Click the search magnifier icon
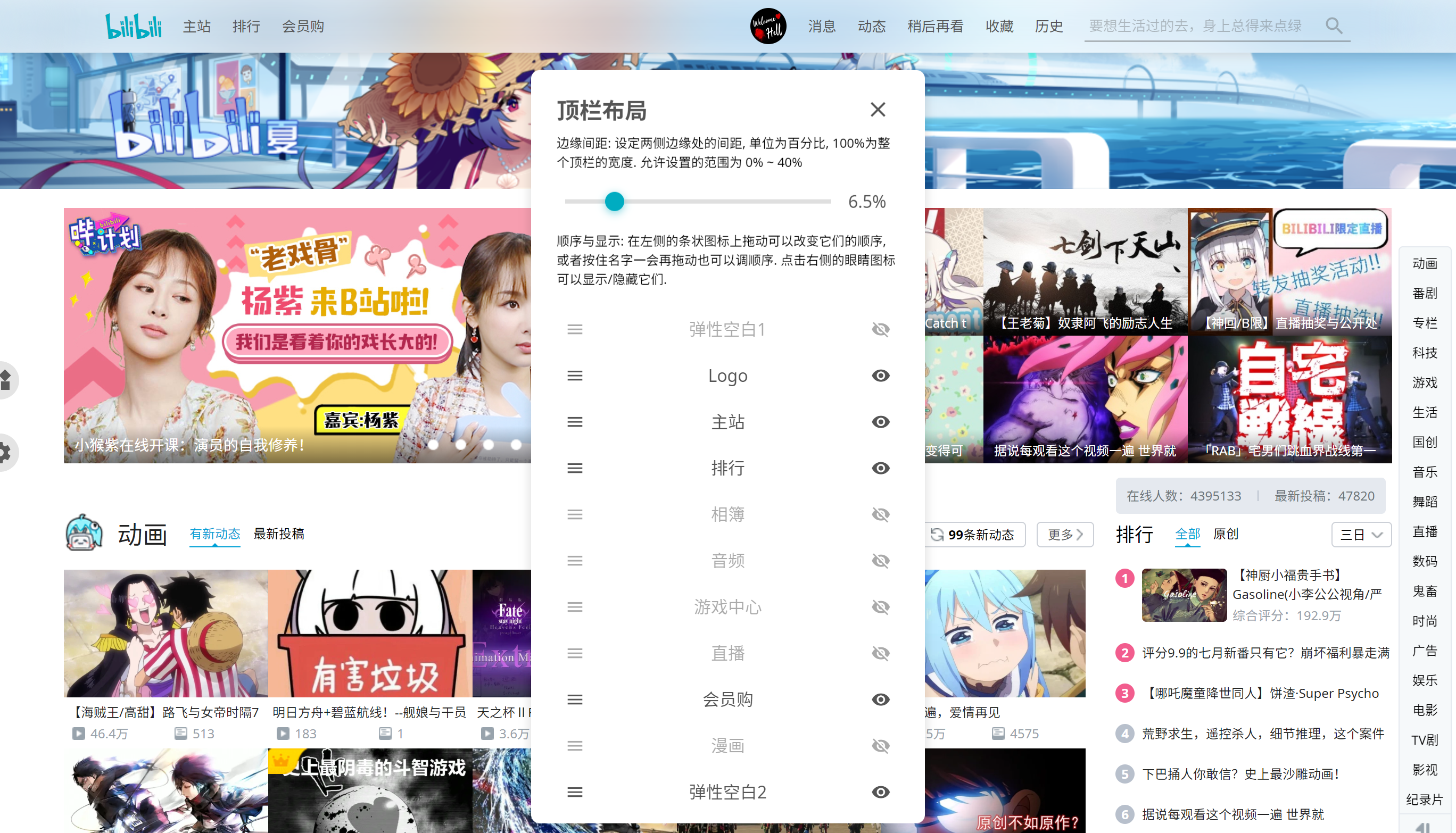Screen dimensions: 1456x833 (x=1334, y=26)
